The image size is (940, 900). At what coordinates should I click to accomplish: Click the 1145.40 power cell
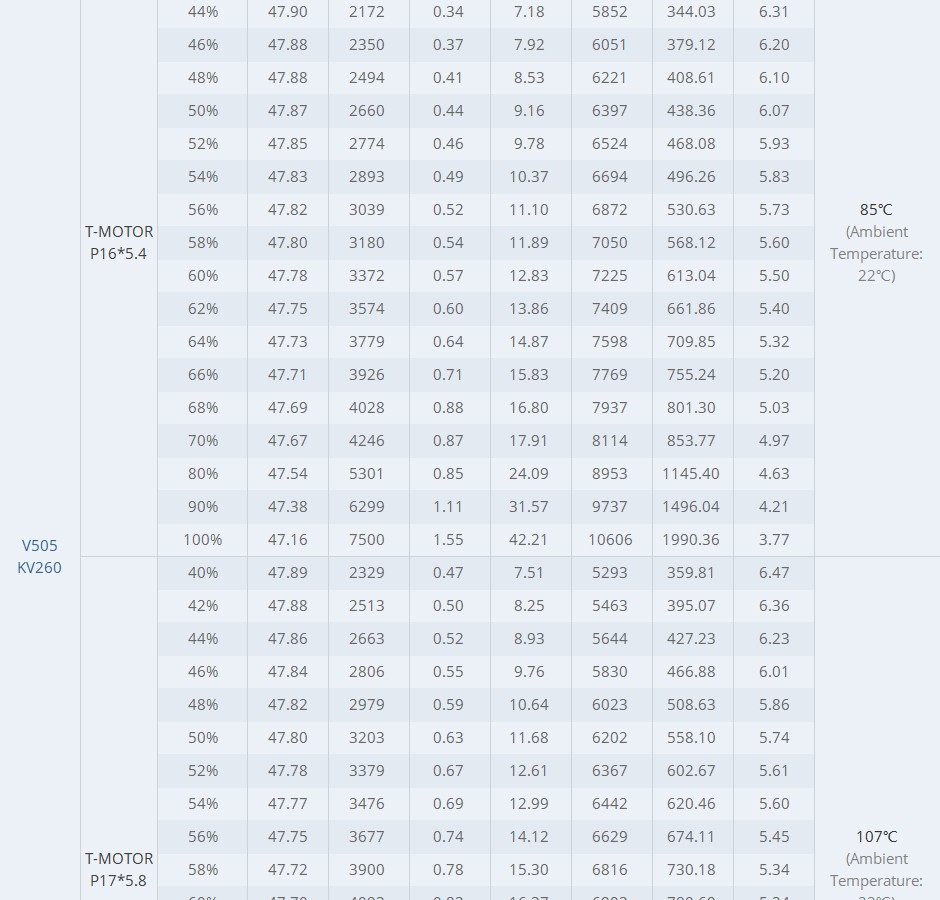[691, 474]
